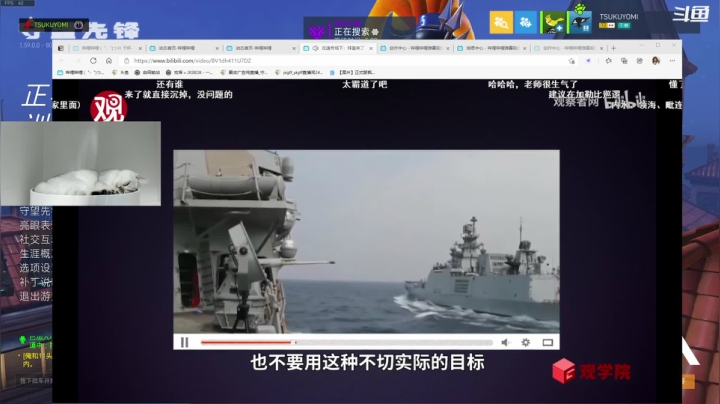Image resolution: width=720 pixels, height=404 pixels.
Task: View site info lock icon
Action: (127, 61)
